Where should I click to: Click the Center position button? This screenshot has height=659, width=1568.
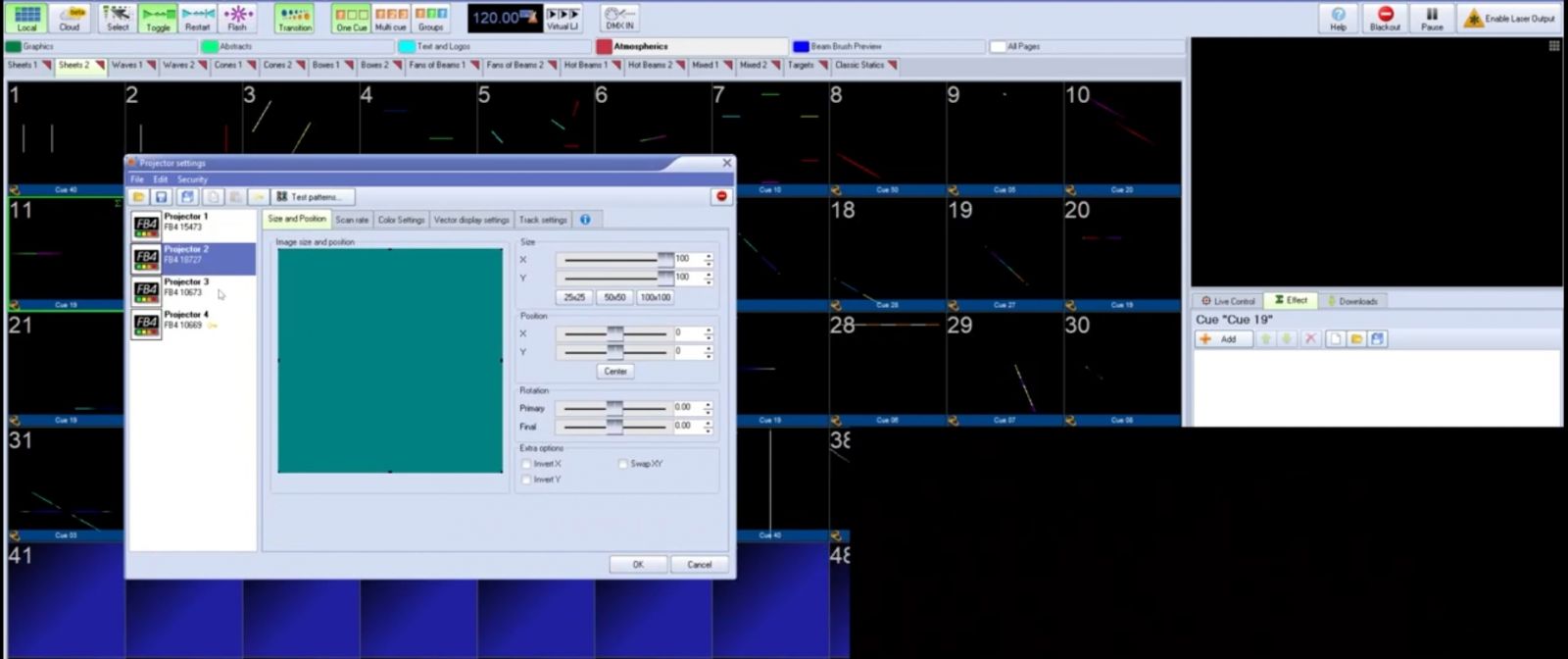pyautogui.click(x=615, y=372)
